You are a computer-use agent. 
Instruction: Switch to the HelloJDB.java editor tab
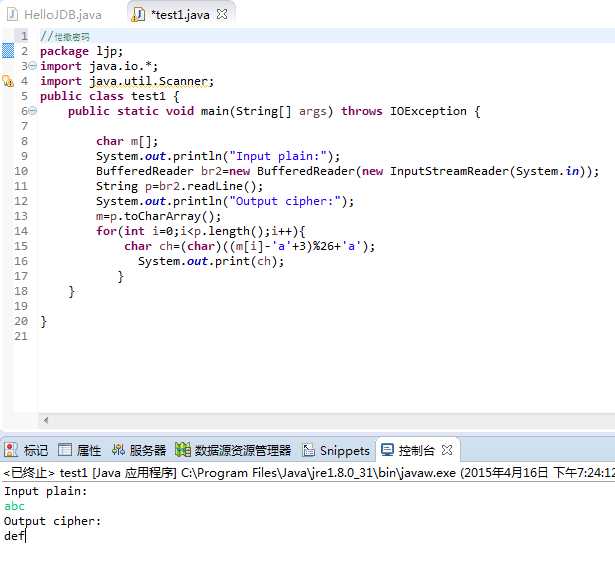pyautogui.click(x=55, y=15)
